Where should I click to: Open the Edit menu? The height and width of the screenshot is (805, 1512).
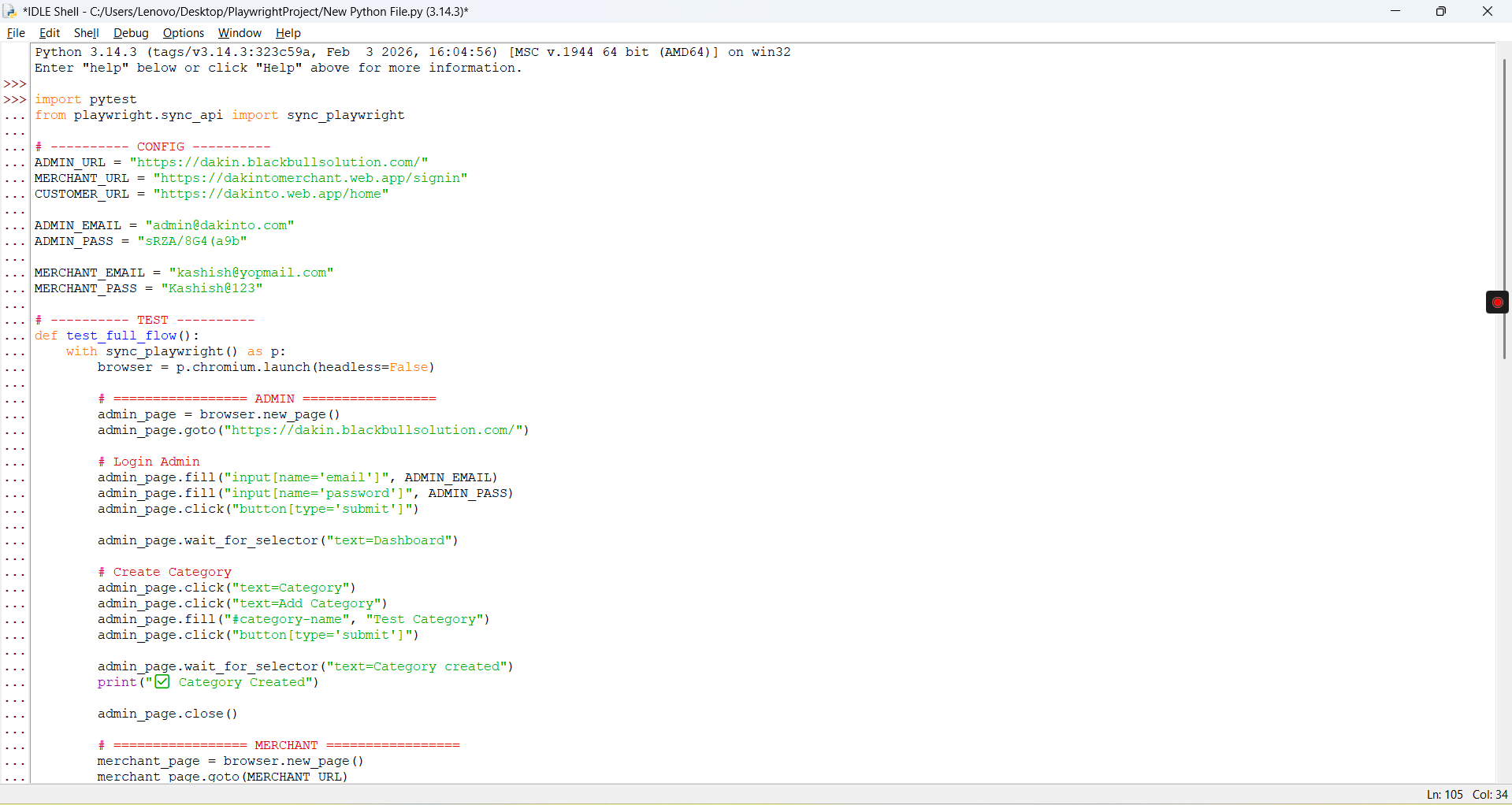tap(50, 33)
